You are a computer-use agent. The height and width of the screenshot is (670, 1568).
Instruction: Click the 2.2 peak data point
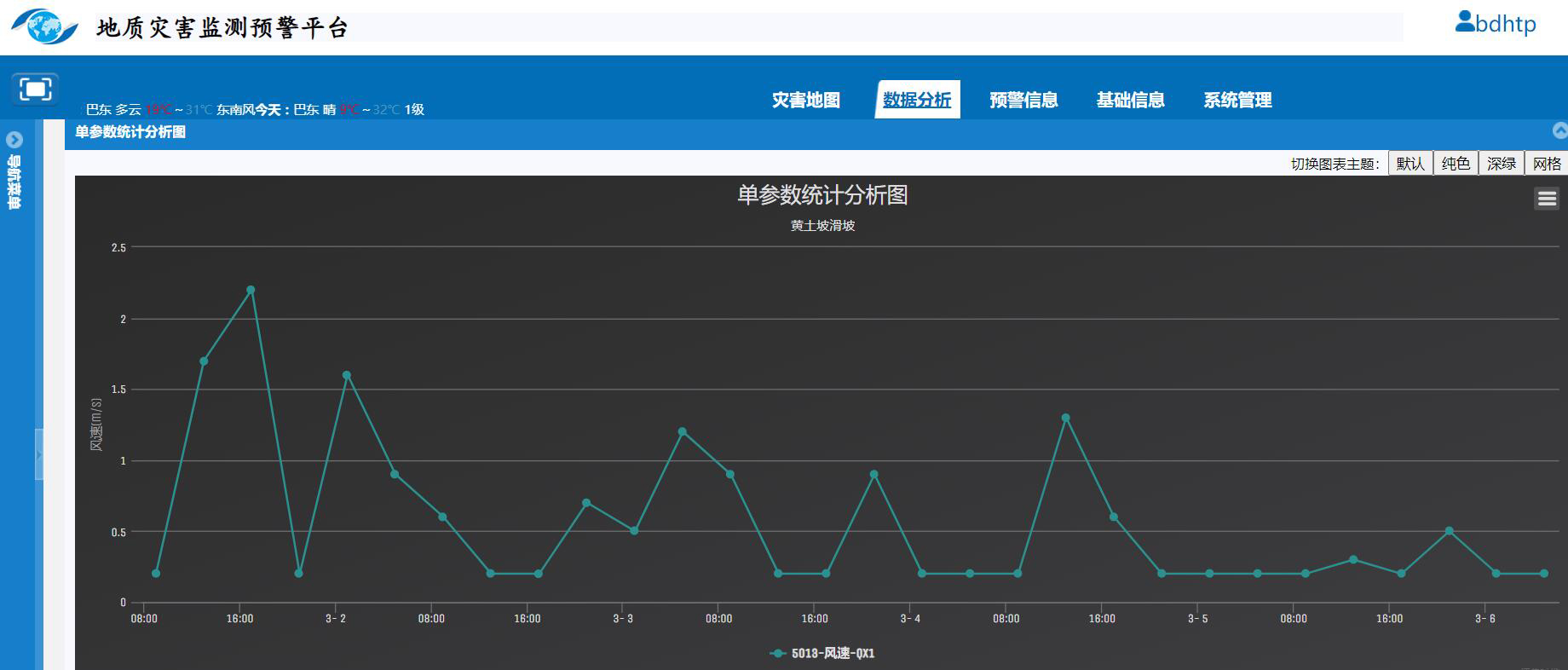(x=251, y=290)
